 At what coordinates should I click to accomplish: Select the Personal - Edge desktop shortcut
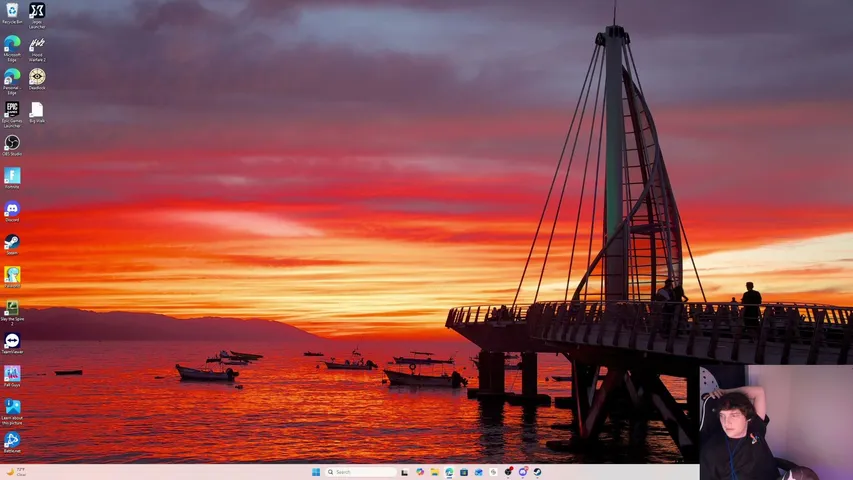12,81
